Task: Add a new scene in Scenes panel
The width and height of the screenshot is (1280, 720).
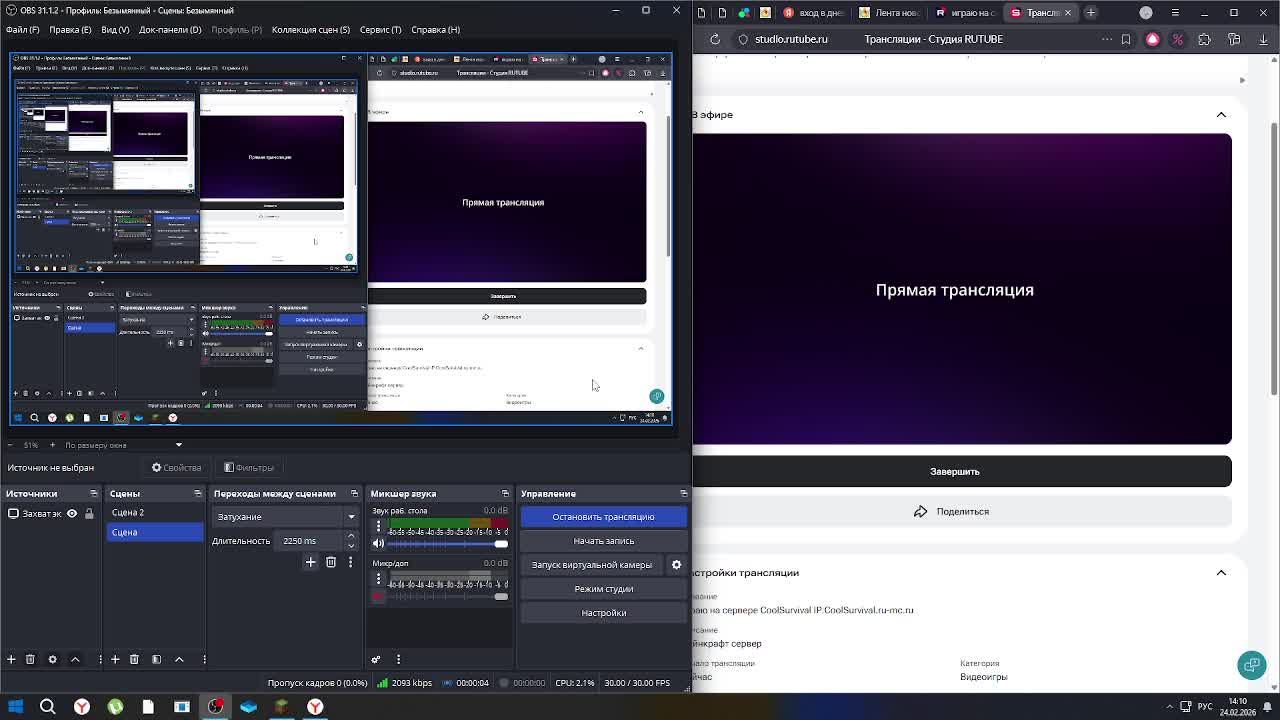Action: (x=115, y=659)
